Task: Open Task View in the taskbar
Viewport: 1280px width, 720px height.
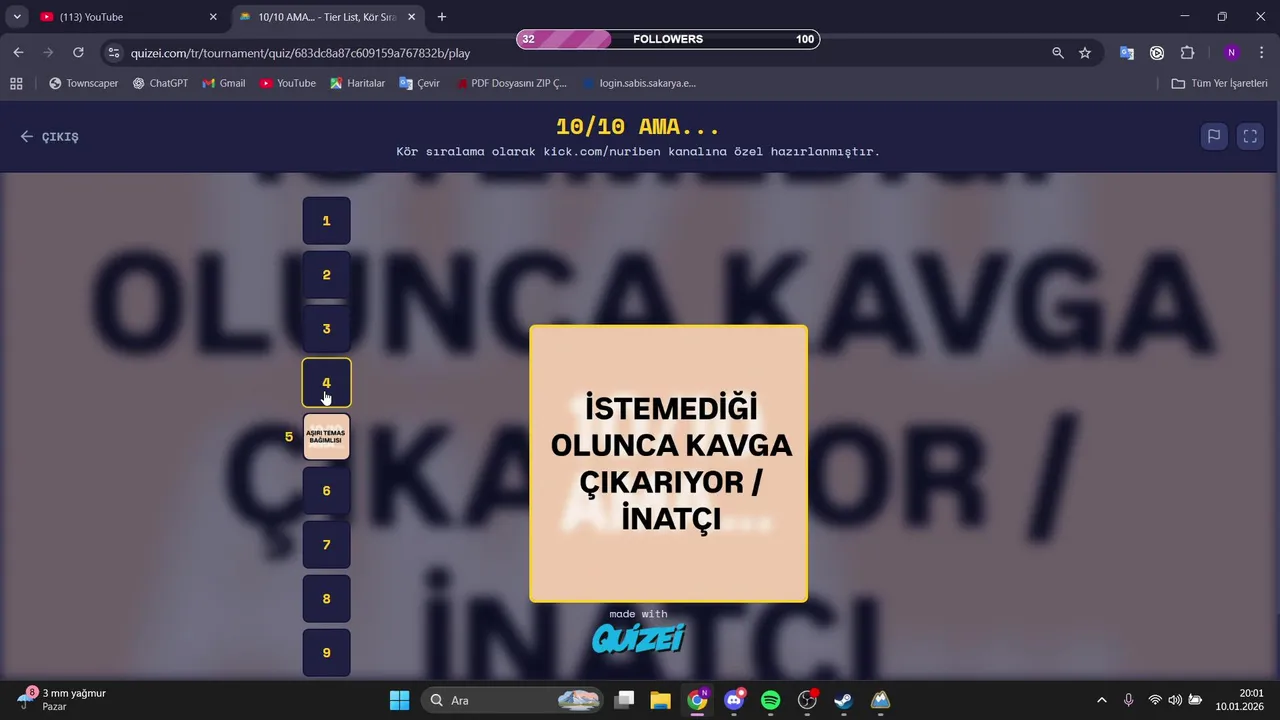Action: pyautogui.click(x=624, y=700)
